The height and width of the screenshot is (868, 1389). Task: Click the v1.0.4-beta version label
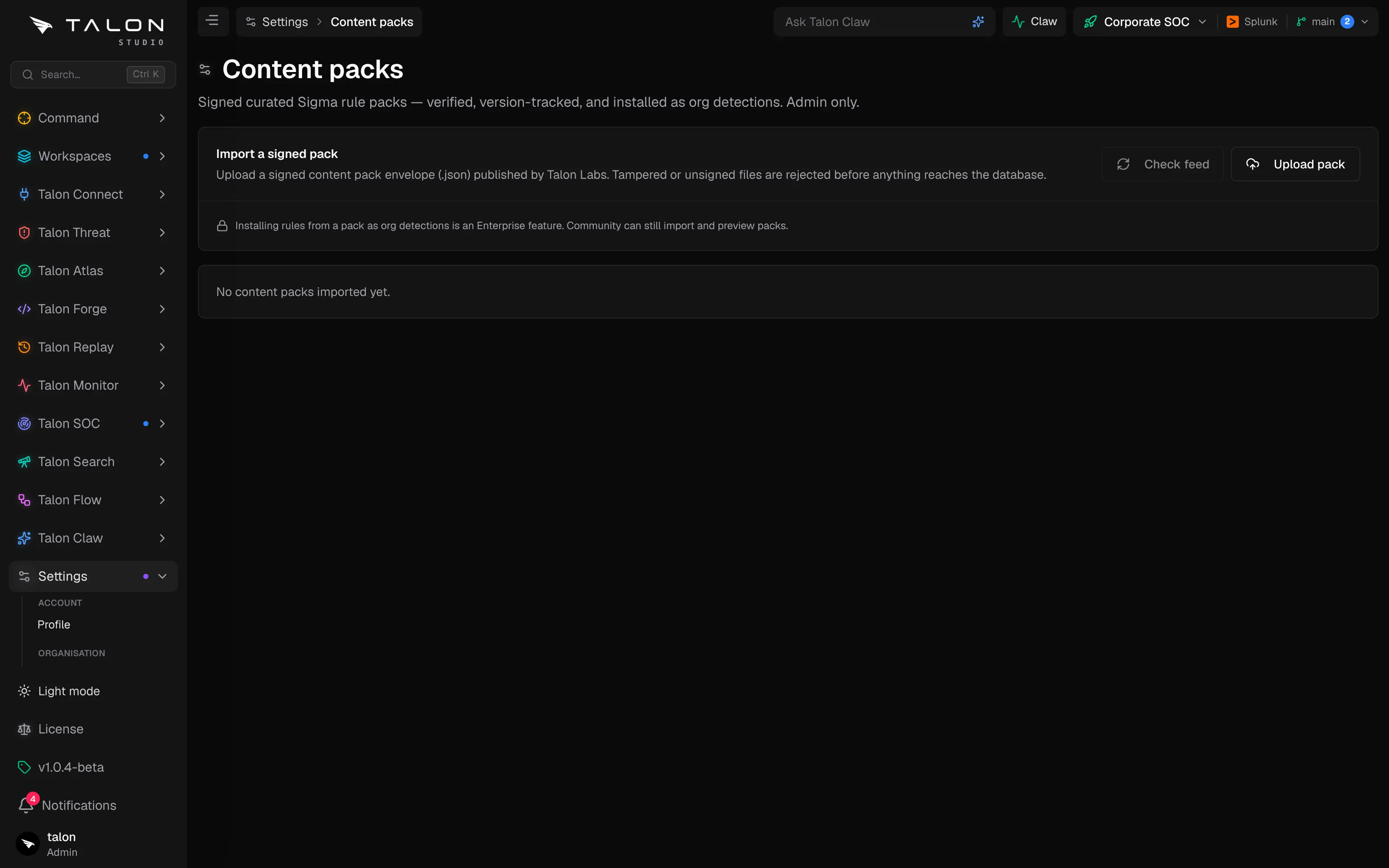71,768
